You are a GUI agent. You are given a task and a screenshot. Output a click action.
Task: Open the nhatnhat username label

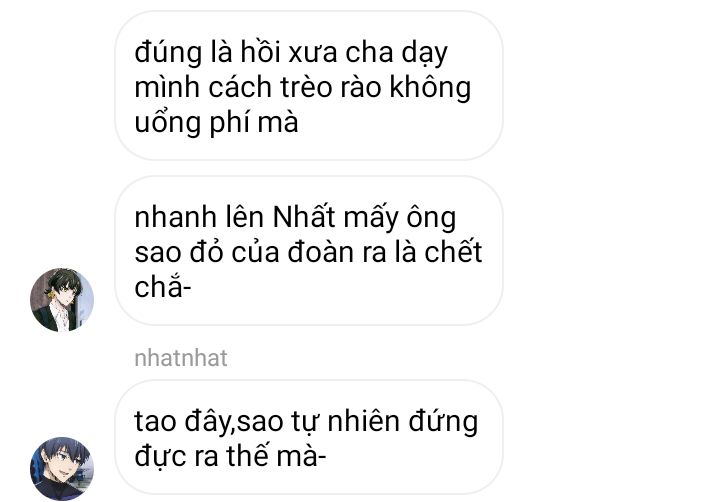click(181, 358)
